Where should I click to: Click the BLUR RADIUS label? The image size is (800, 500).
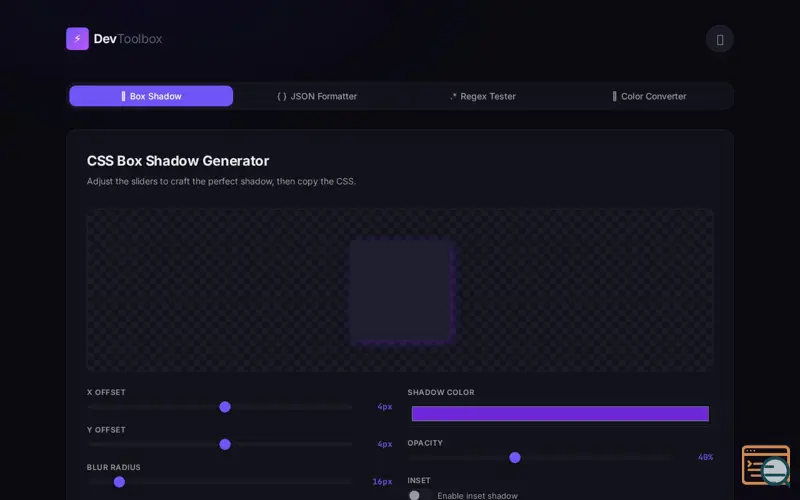[x=113, y=467]
